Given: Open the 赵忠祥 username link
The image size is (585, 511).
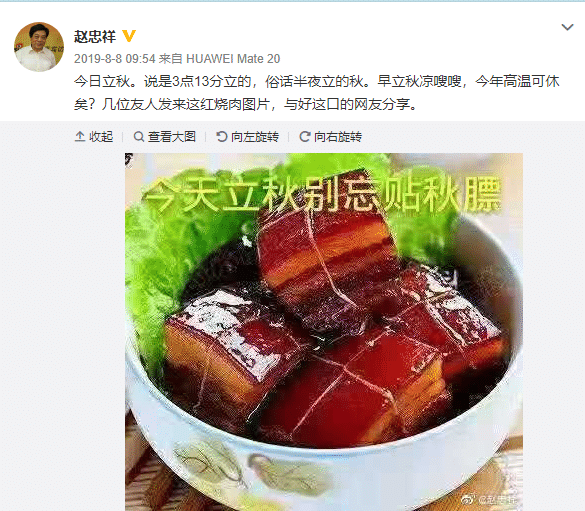Looking at the screenshot, I should tap(95, 37).
